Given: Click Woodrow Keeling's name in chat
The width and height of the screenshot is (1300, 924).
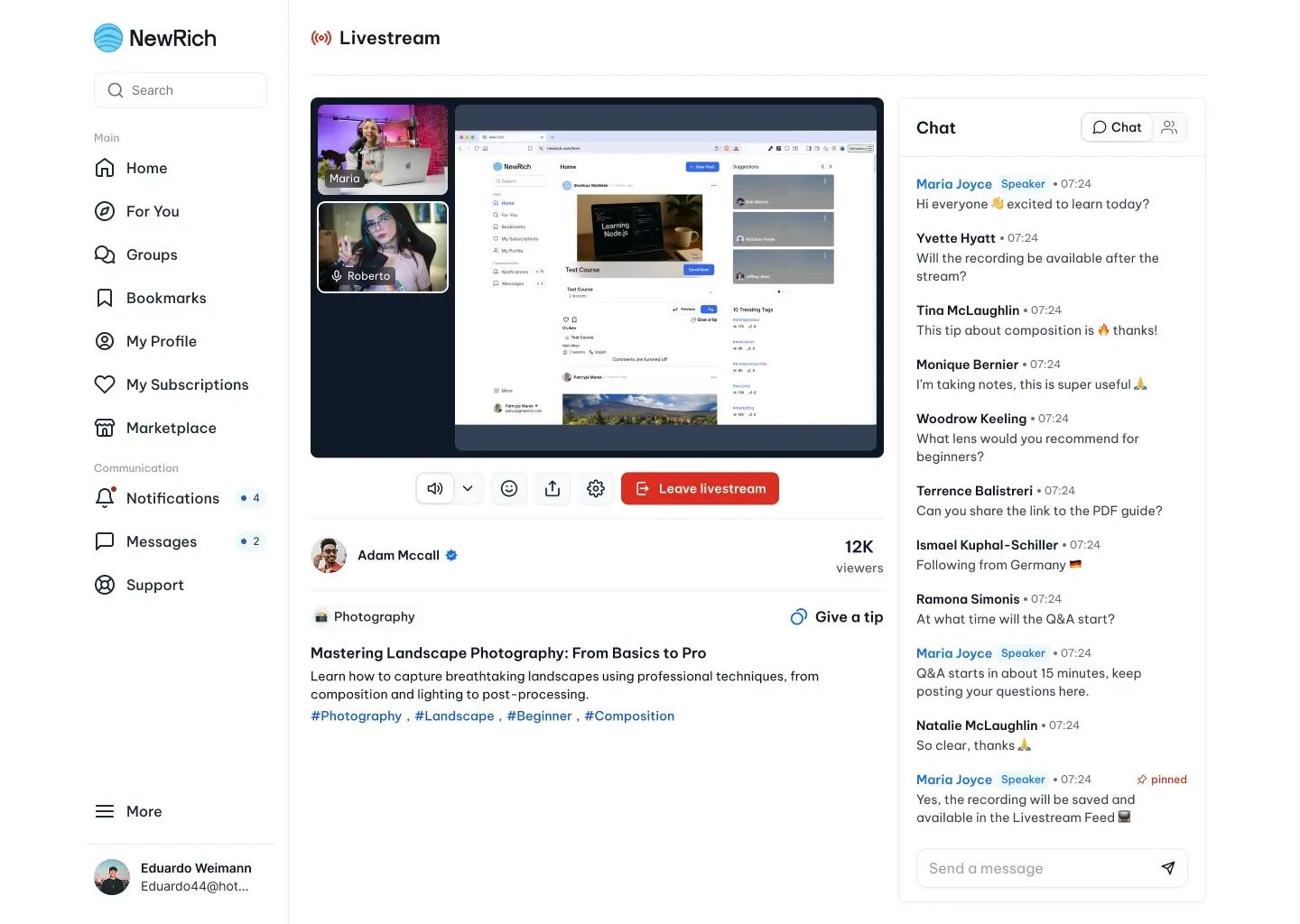Looking at the screenshot, I should coord(971,419).
